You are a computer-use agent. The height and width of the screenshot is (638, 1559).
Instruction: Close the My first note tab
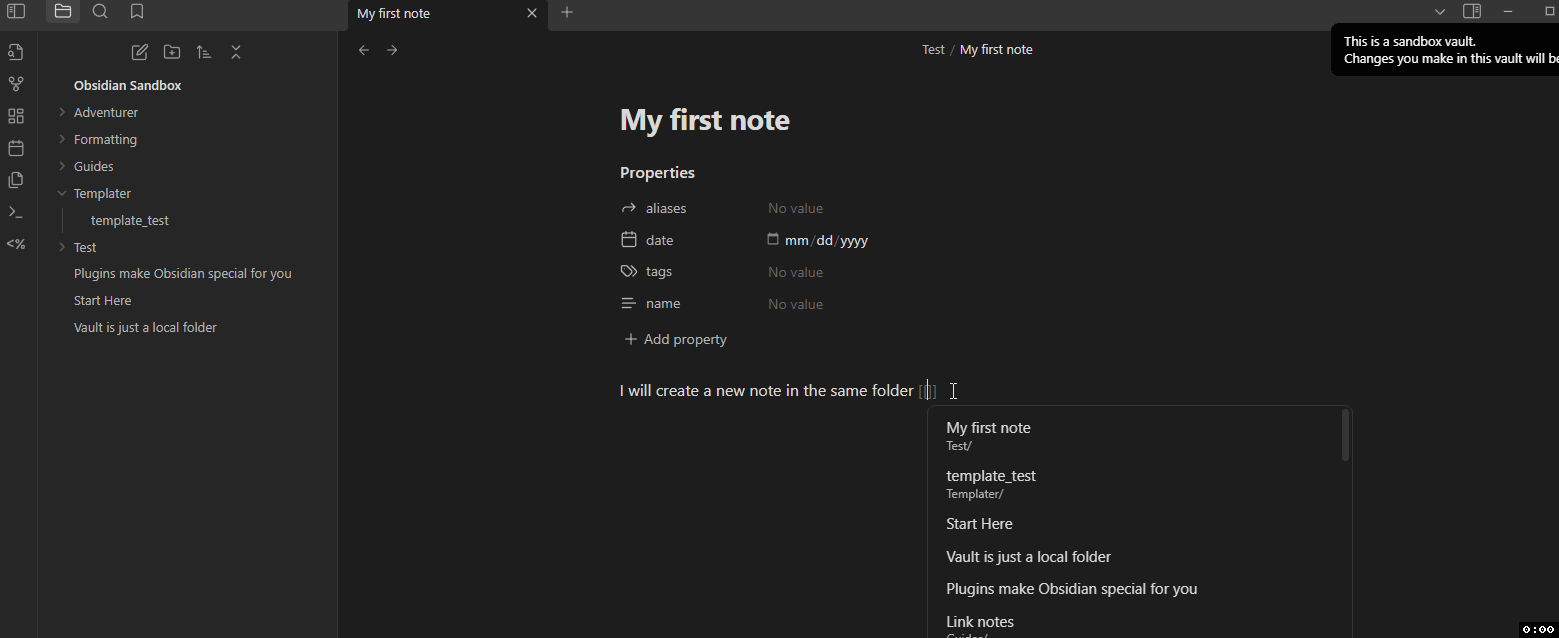coord(532,13)
